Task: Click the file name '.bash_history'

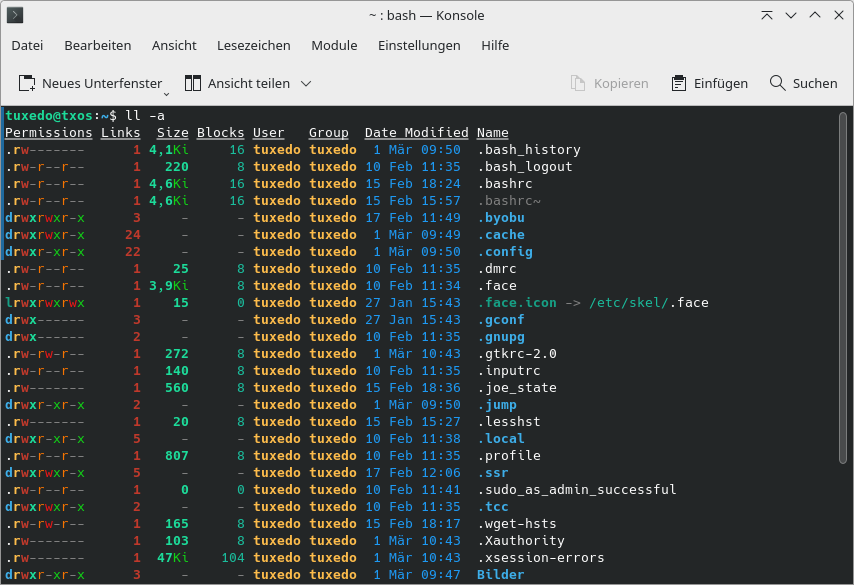Action: click(529, 150)
